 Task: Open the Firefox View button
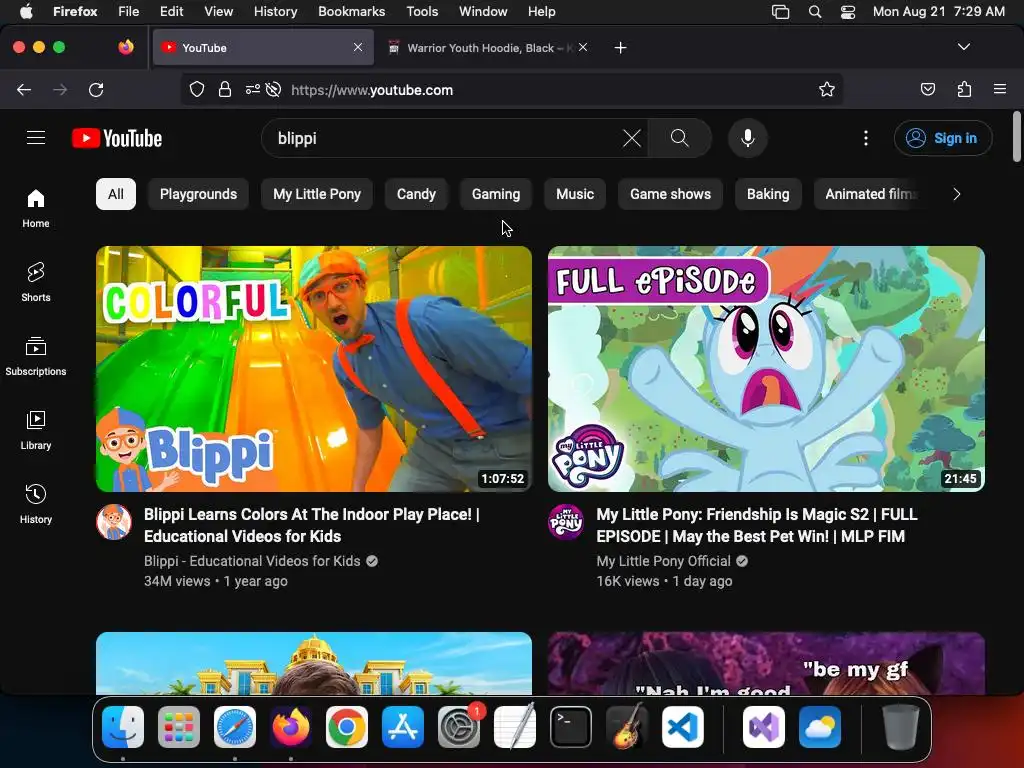pos(126,47)
